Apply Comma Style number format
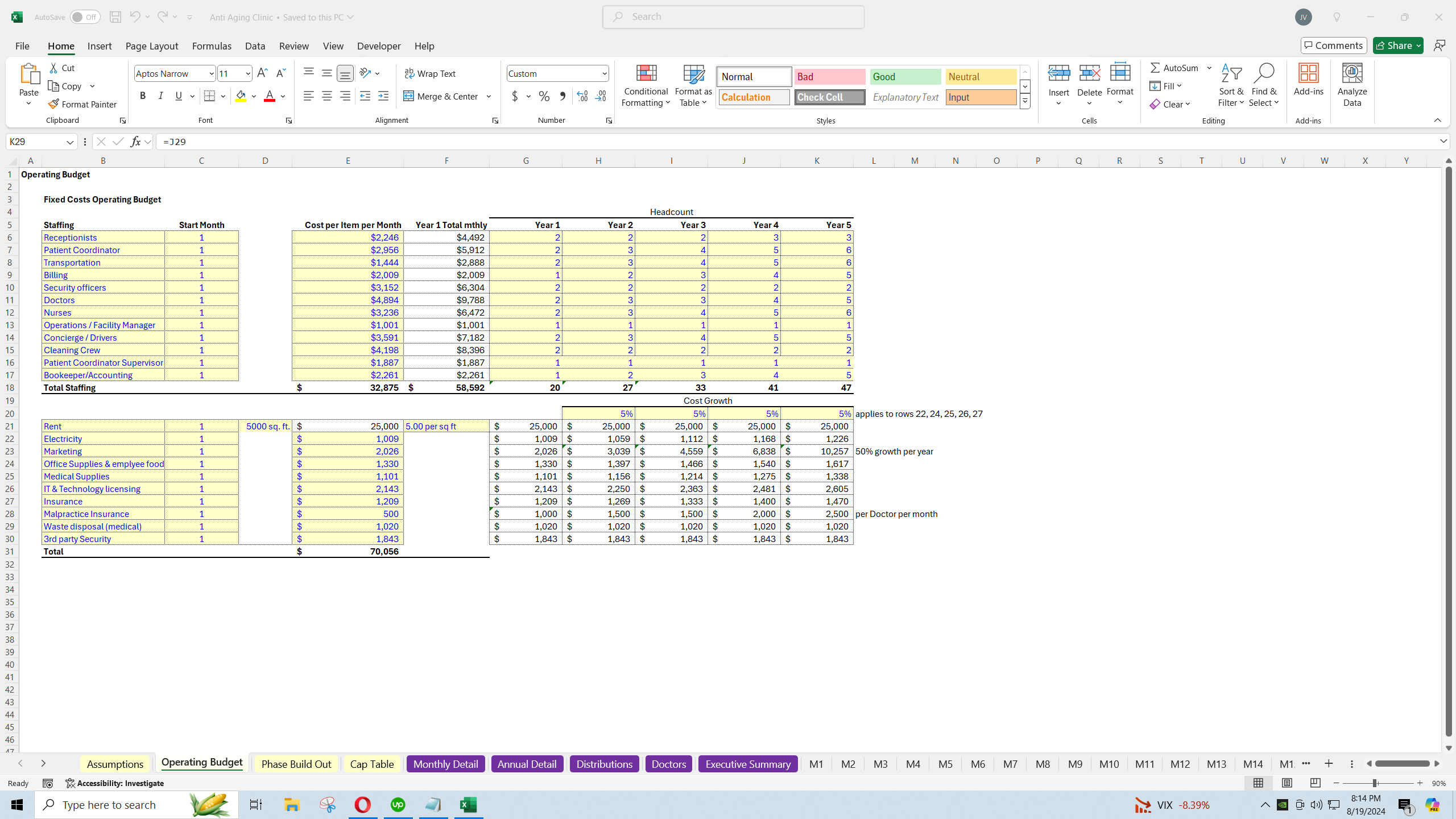 [x=562, y=96]
